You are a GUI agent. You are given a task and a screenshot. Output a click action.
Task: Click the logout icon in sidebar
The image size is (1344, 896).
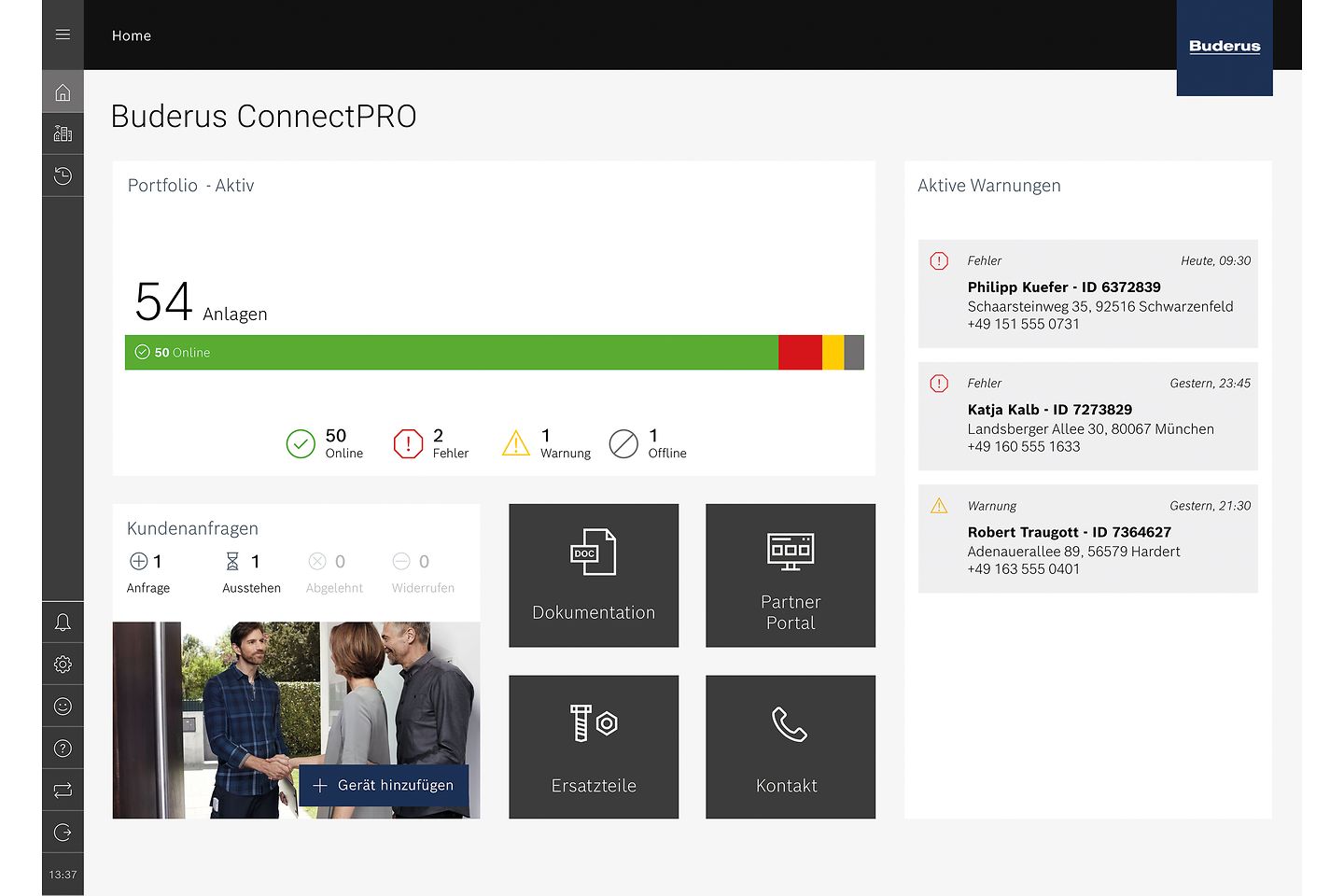[x=63, y=833]
